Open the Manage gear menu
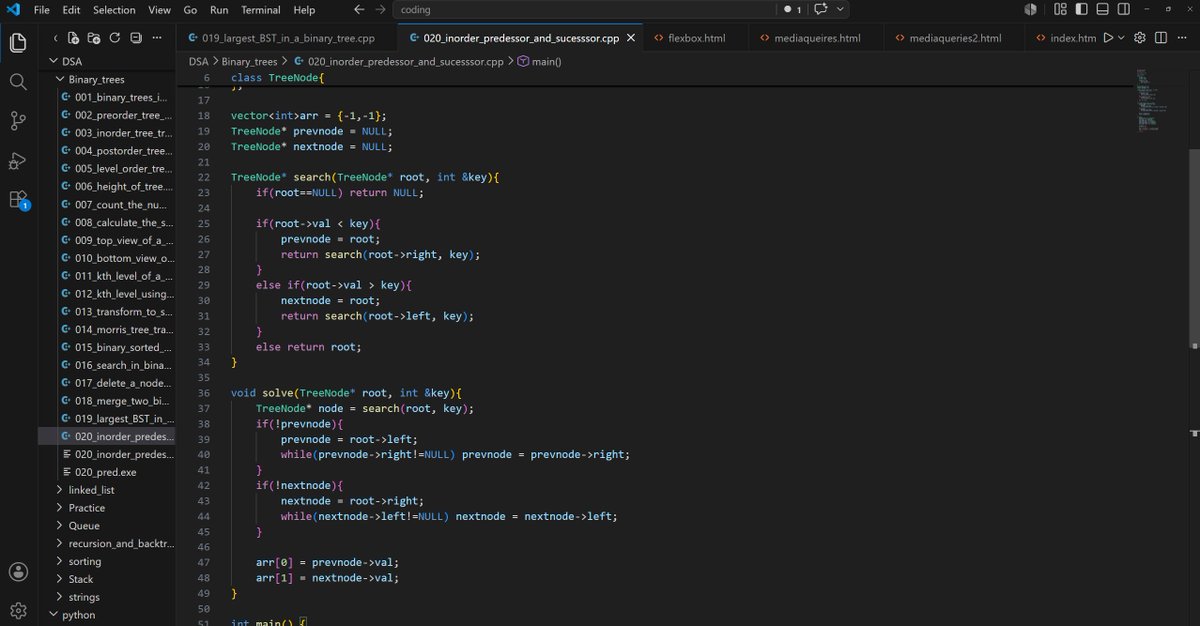Screen dimensions: 1200x626 [18, 610]
